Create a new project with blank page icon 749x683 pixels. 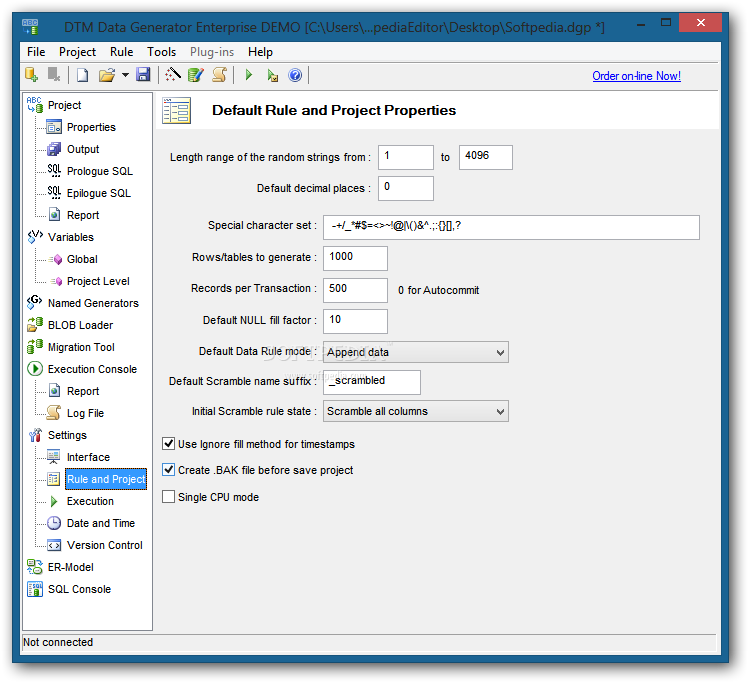(82, 75)
